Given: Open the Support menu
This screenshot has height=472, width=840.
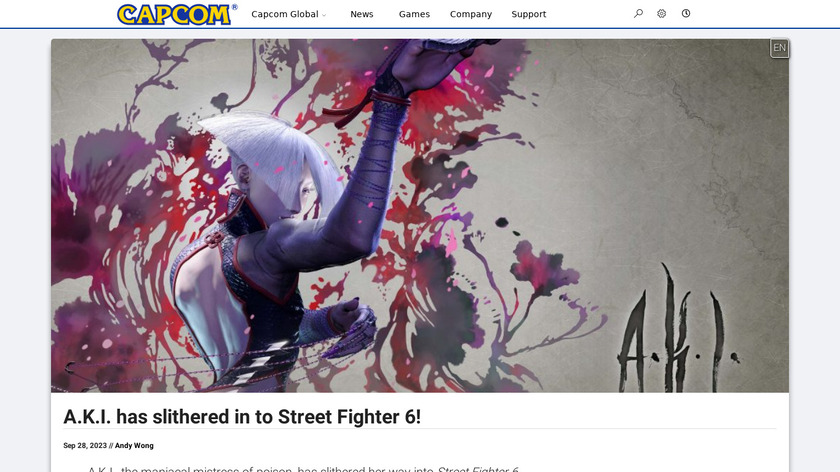Looking at the screenshot, I should tap(529, 14).
